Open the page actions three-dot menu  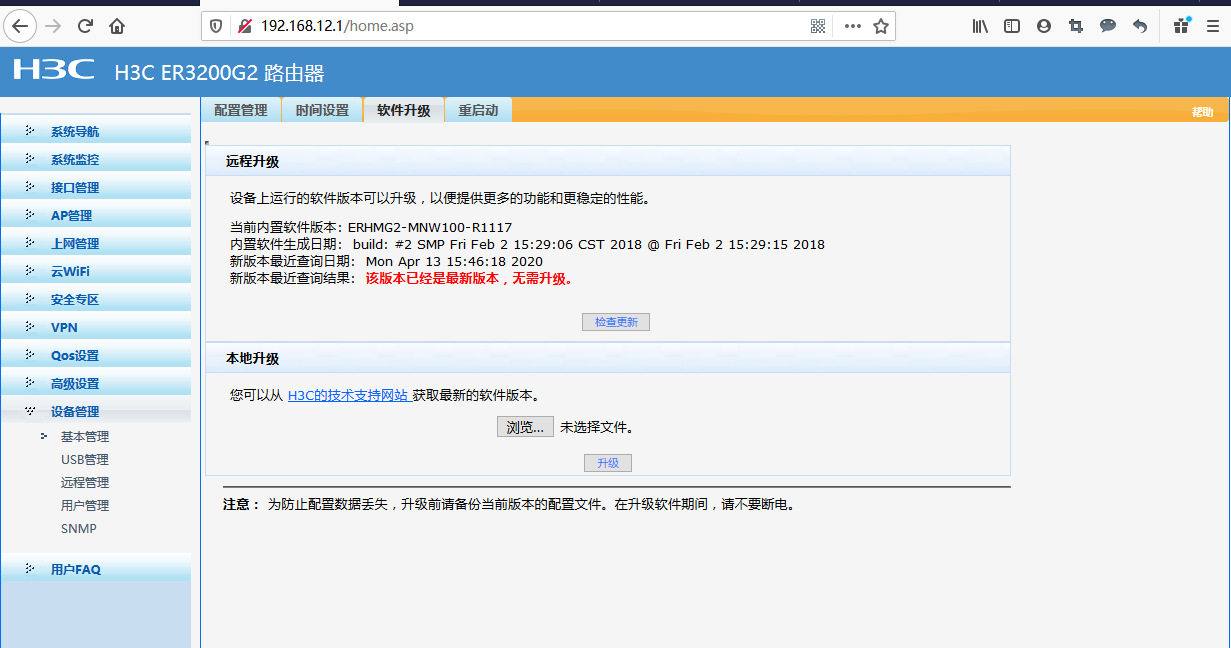(852, 26)
